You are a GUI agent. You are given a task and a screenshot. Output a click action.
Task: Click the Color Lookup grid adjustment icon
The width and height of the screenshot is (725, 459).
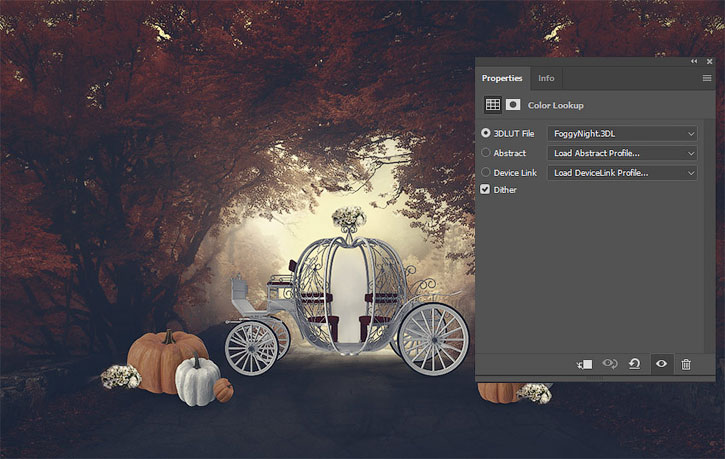click(492, 105)
